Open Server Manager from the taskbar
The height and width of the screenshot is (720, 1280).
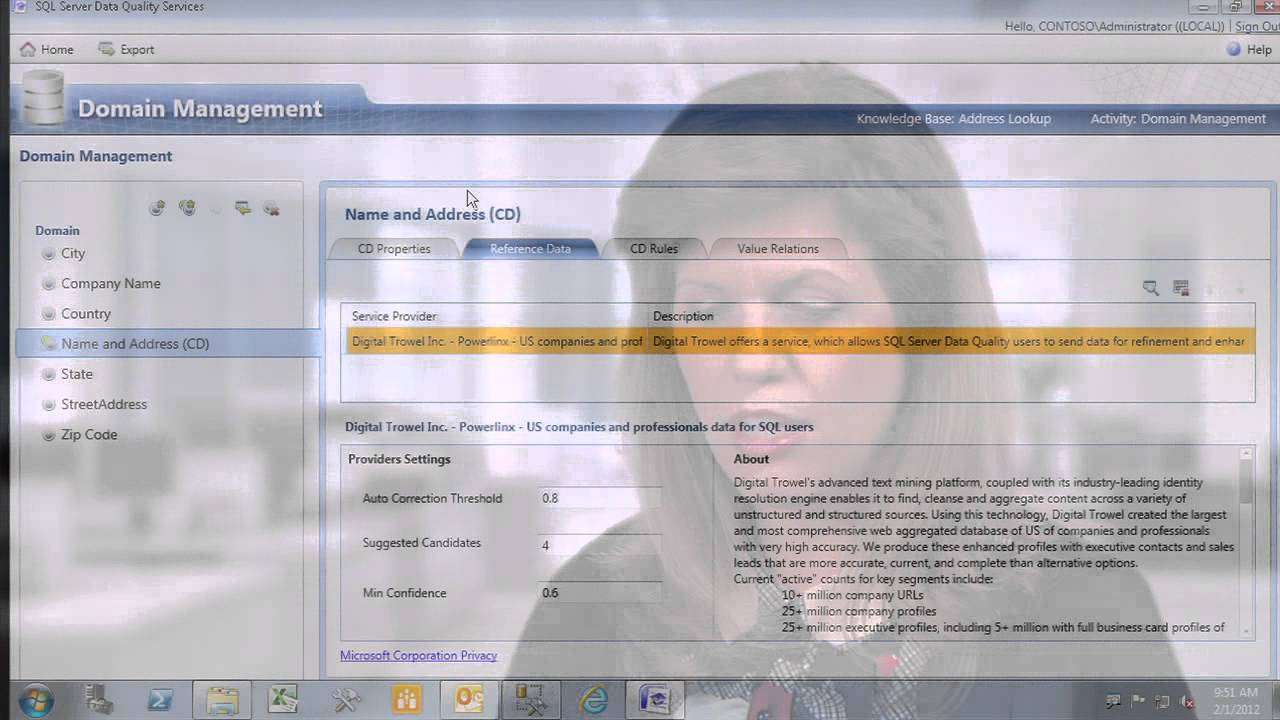[99, 700]
